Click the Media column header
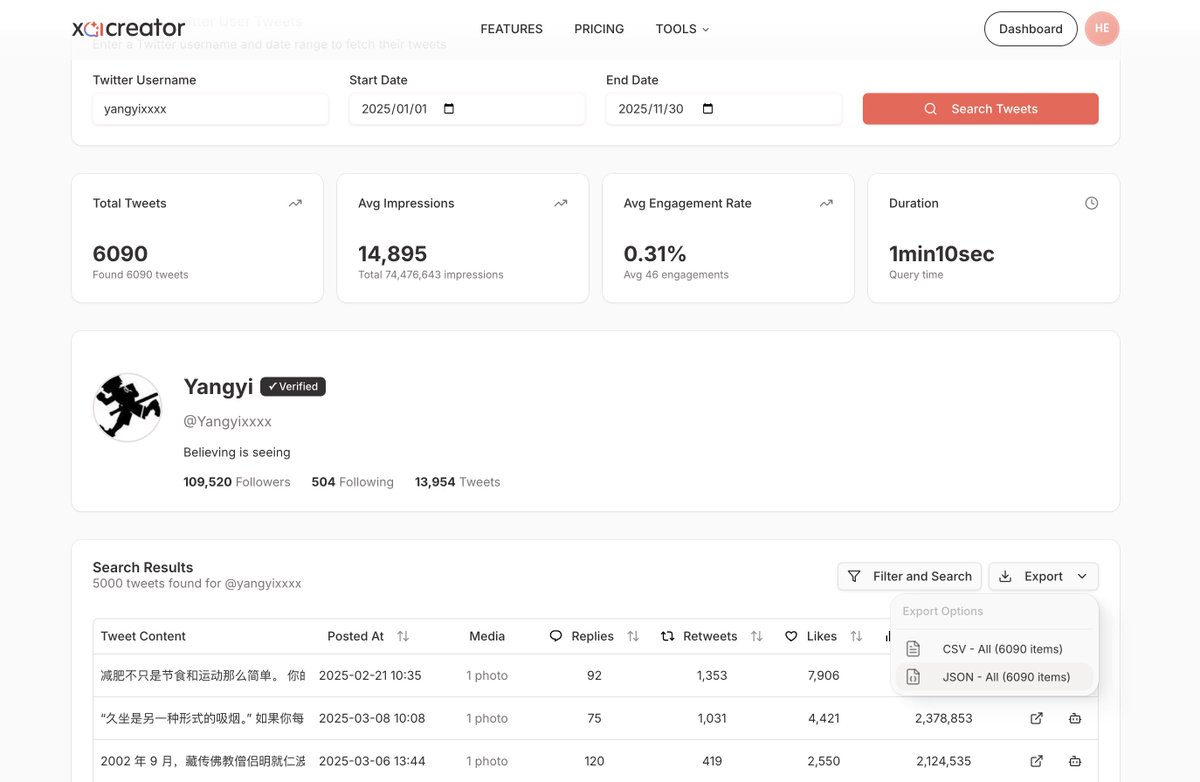Image resolution: width=1200 pixels, height=782 pixels. click(487, 636)
